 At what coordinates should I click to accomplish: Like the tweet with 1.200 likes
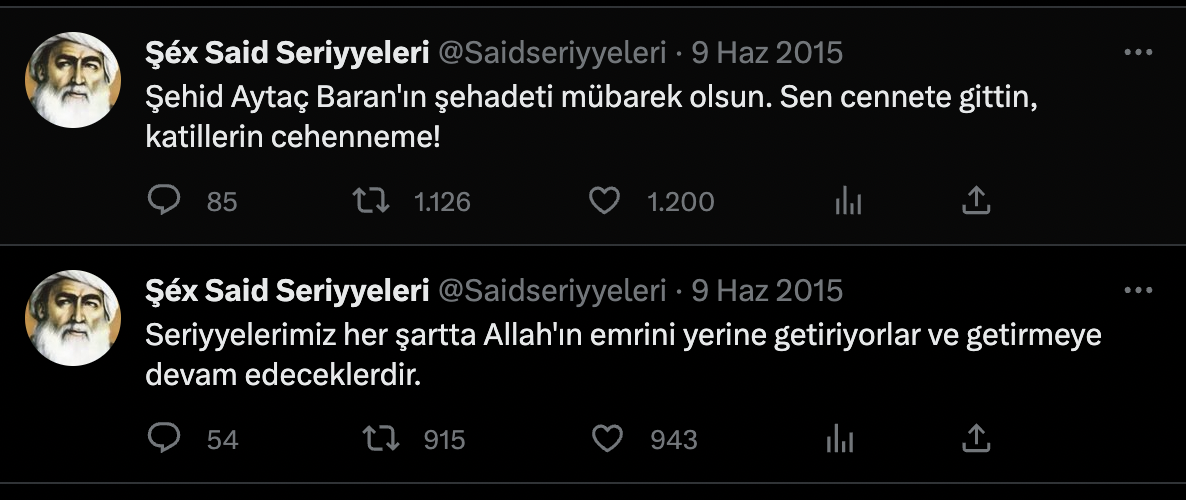[x=604, y=201]
